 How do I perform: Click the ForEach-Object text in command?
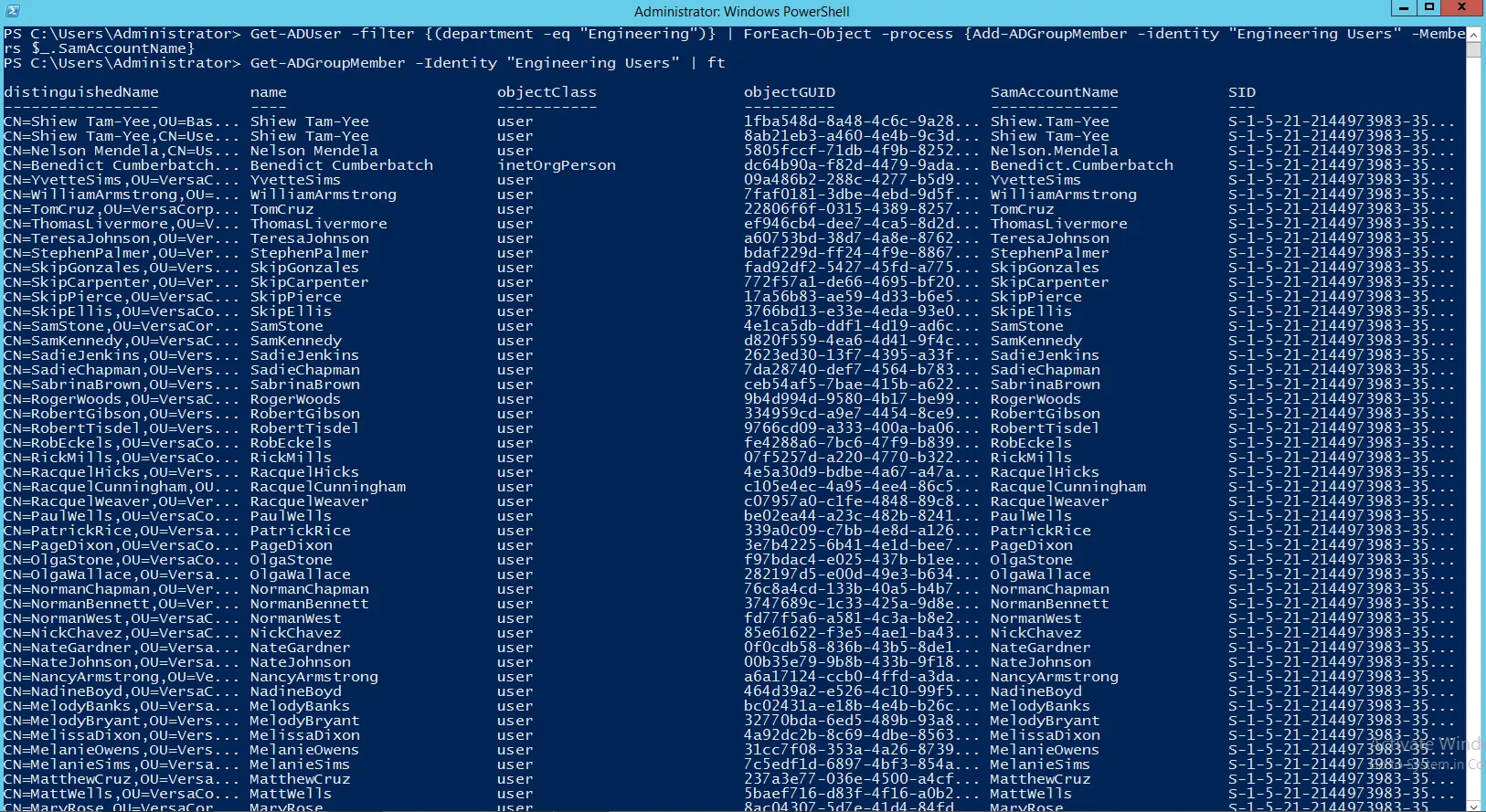[808, 34]
